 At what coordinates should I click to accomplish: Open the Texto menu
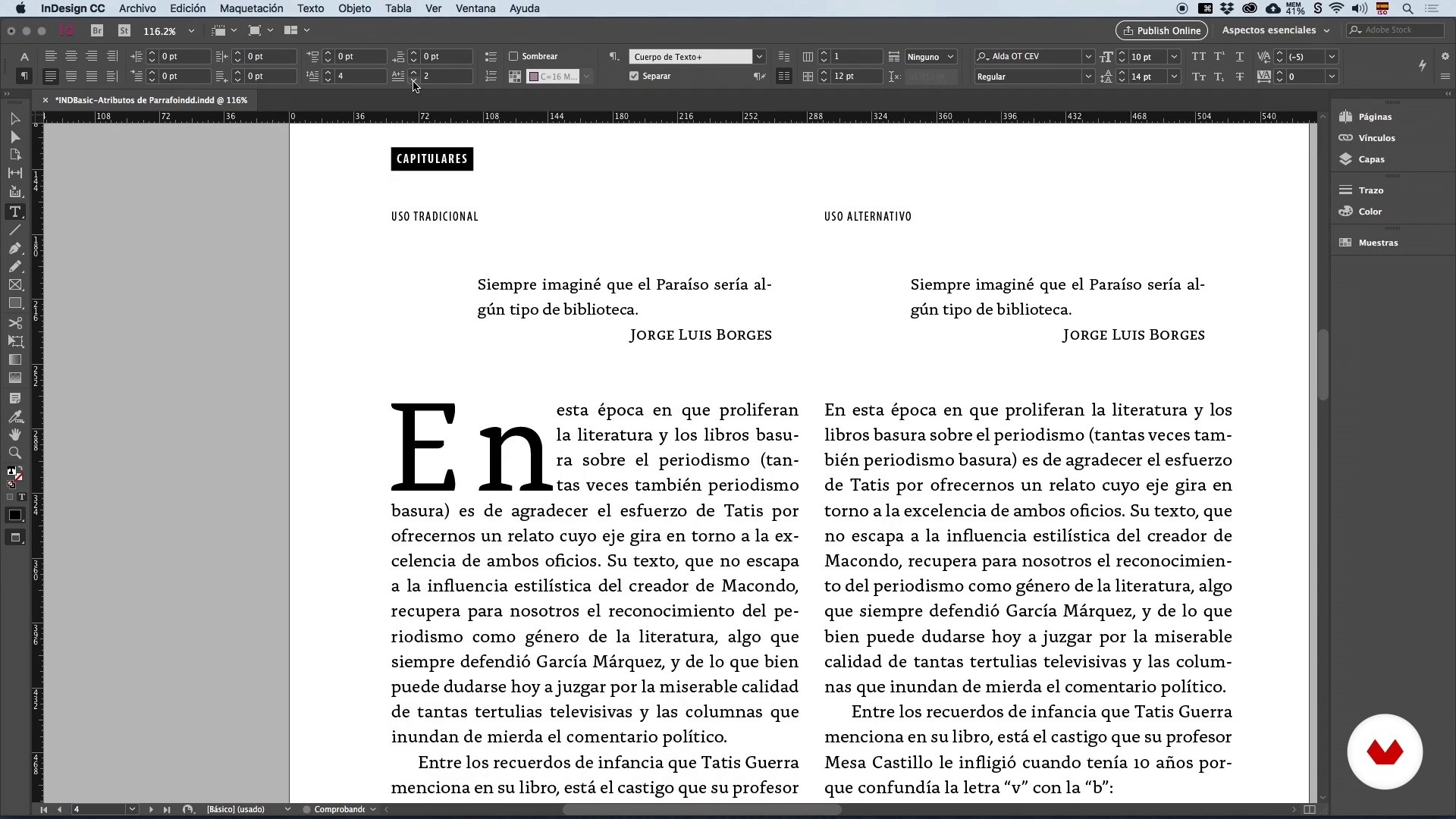coord(310,8)
